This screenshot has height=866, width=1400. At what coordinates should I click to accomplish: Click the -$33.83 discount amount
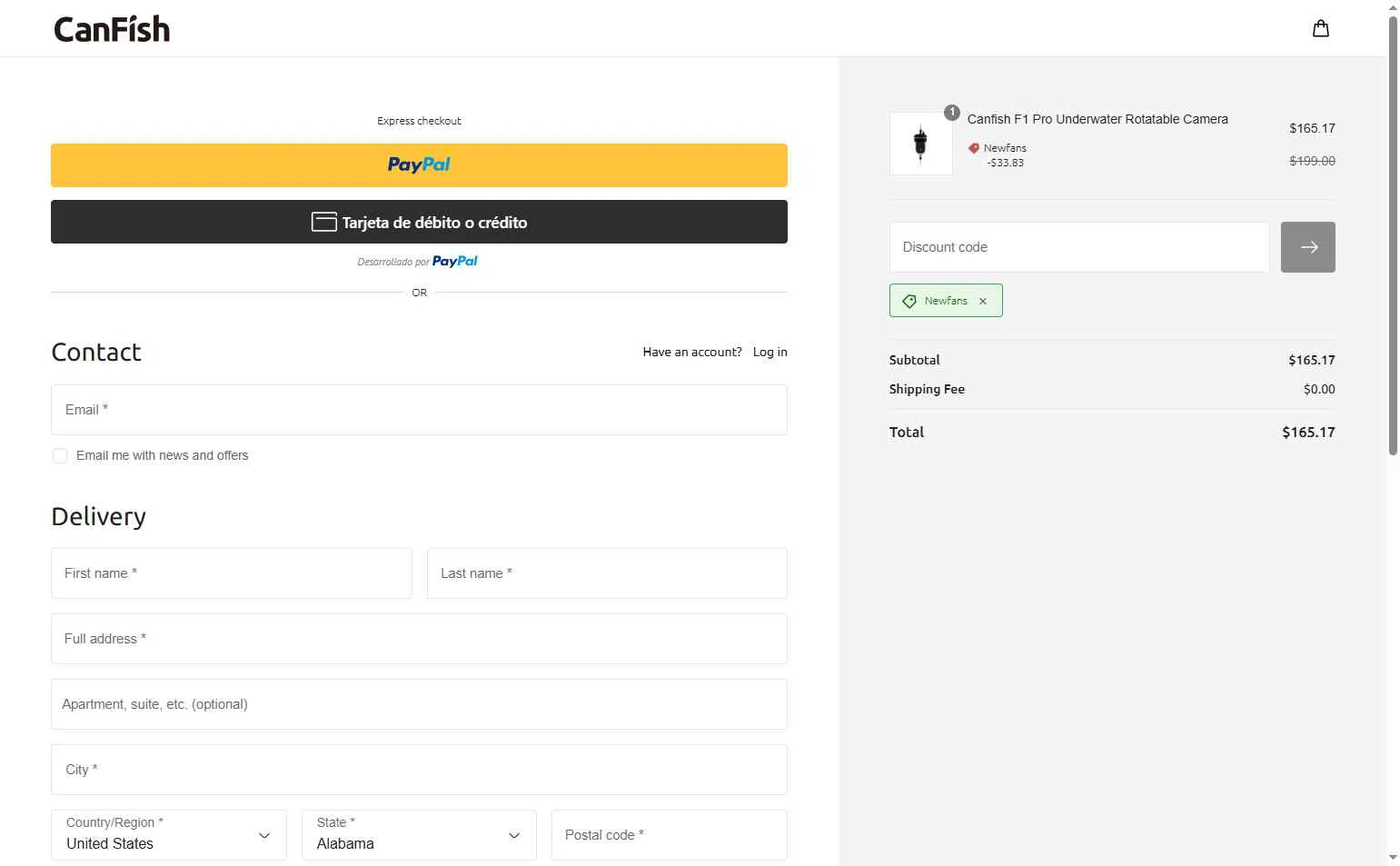point(1005,163)
